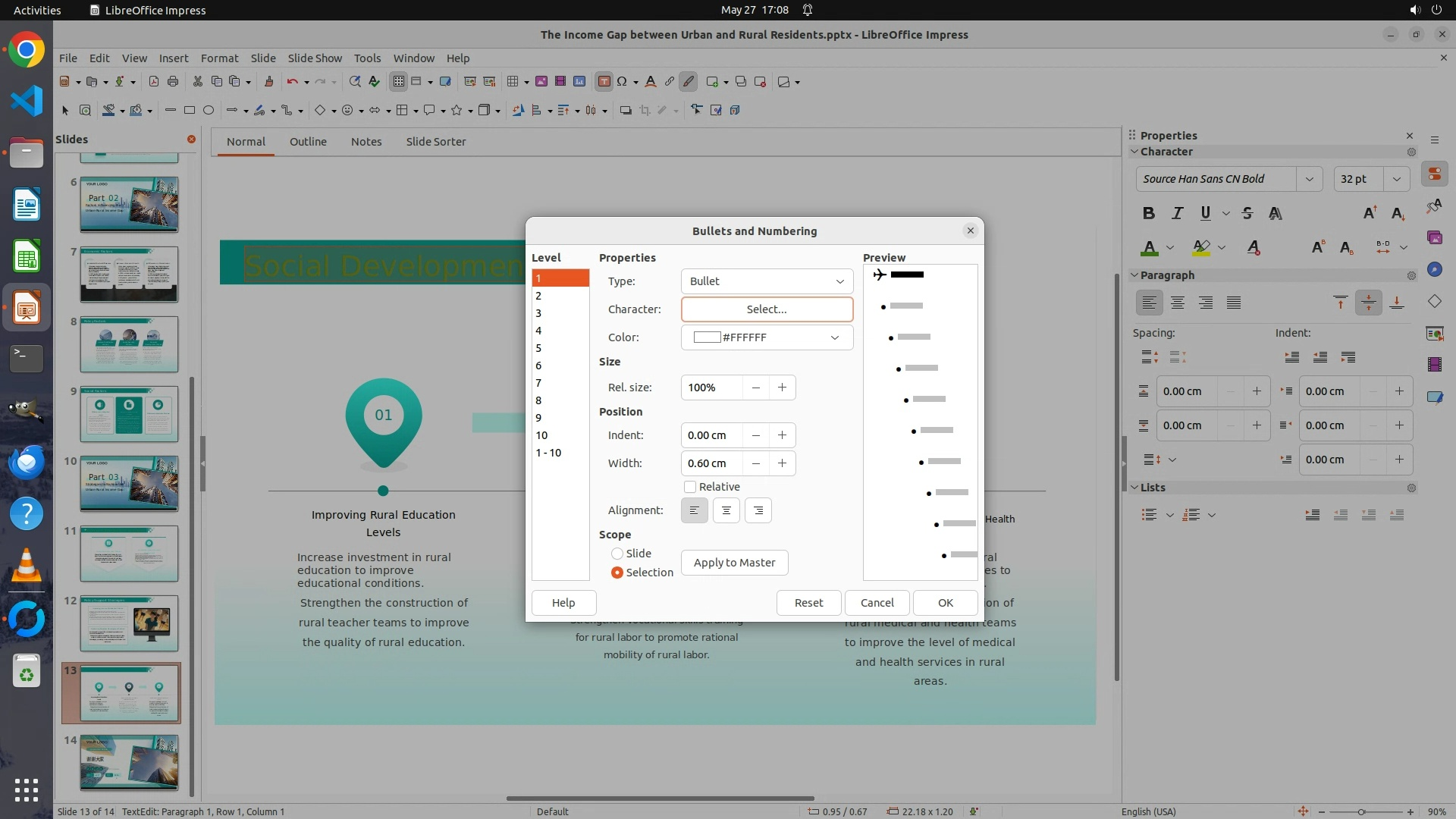The image size is (1456, 819).
Task: Collapse the Paragraph section in Properties
Action: (x=1135, y=275)
